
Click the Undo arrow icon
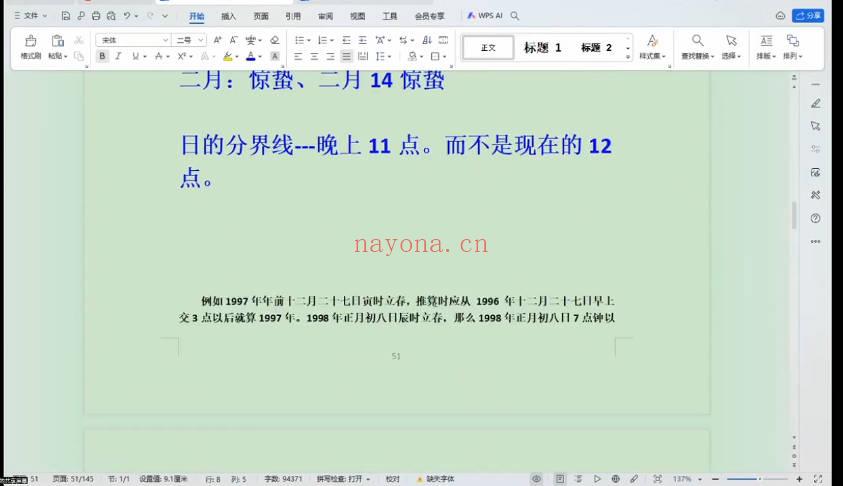pyautogui.click(x=127, y=16)
